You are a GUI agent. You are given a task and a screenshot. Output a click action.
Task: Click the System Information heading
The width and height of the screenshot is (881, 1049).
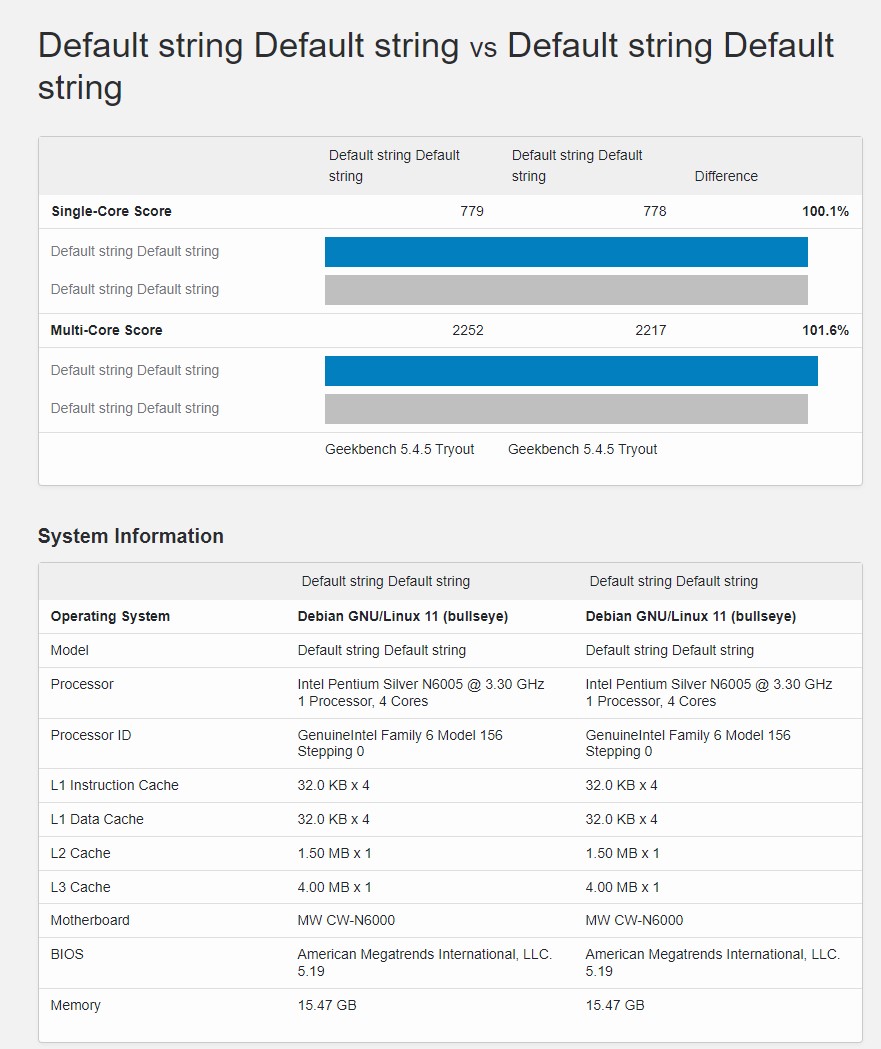click(131, 536)
